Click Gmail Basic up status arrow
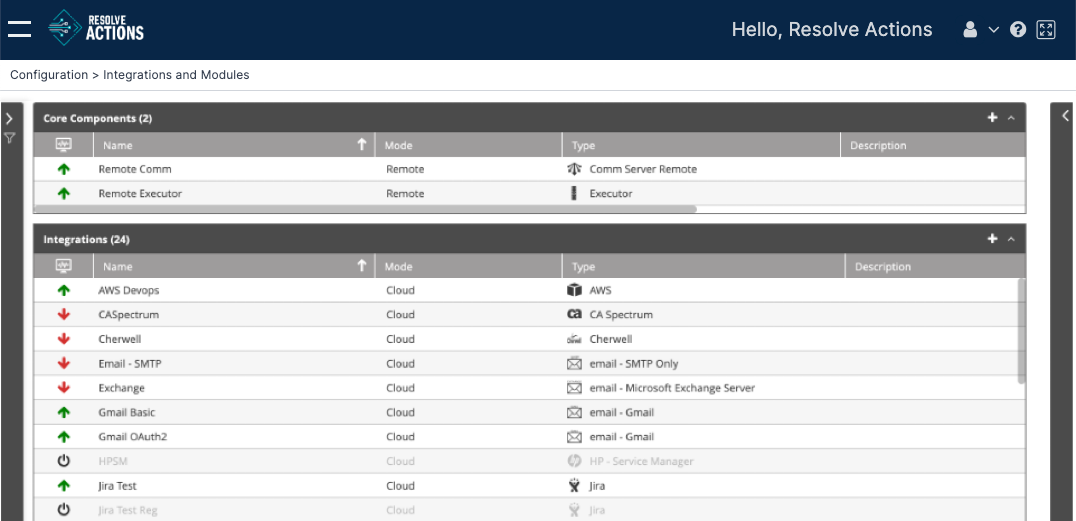Screen dimensions: 1076x521 (x=64, y=413)
